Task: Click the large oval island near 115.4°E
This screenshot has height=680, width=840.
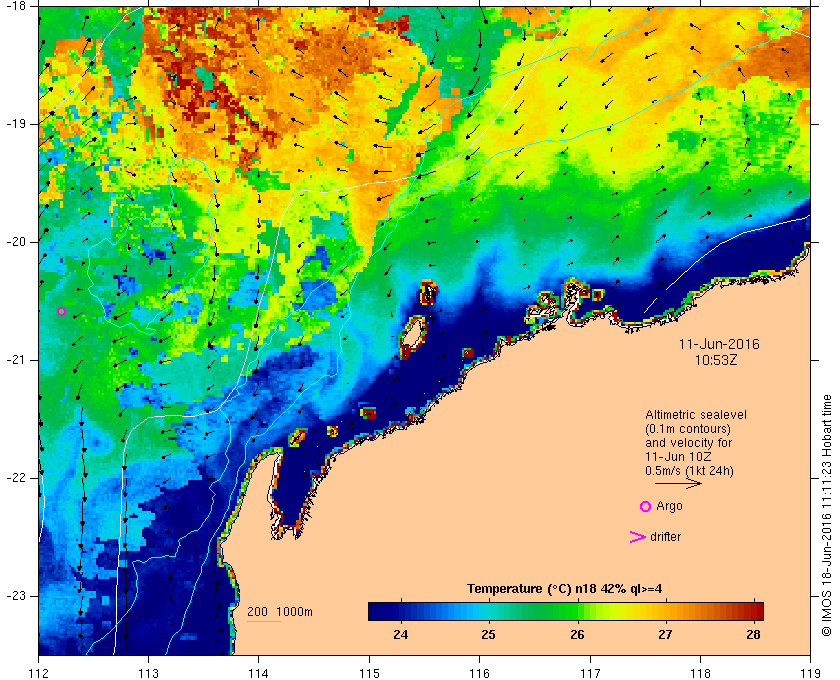Action: [x=413, y=336]
